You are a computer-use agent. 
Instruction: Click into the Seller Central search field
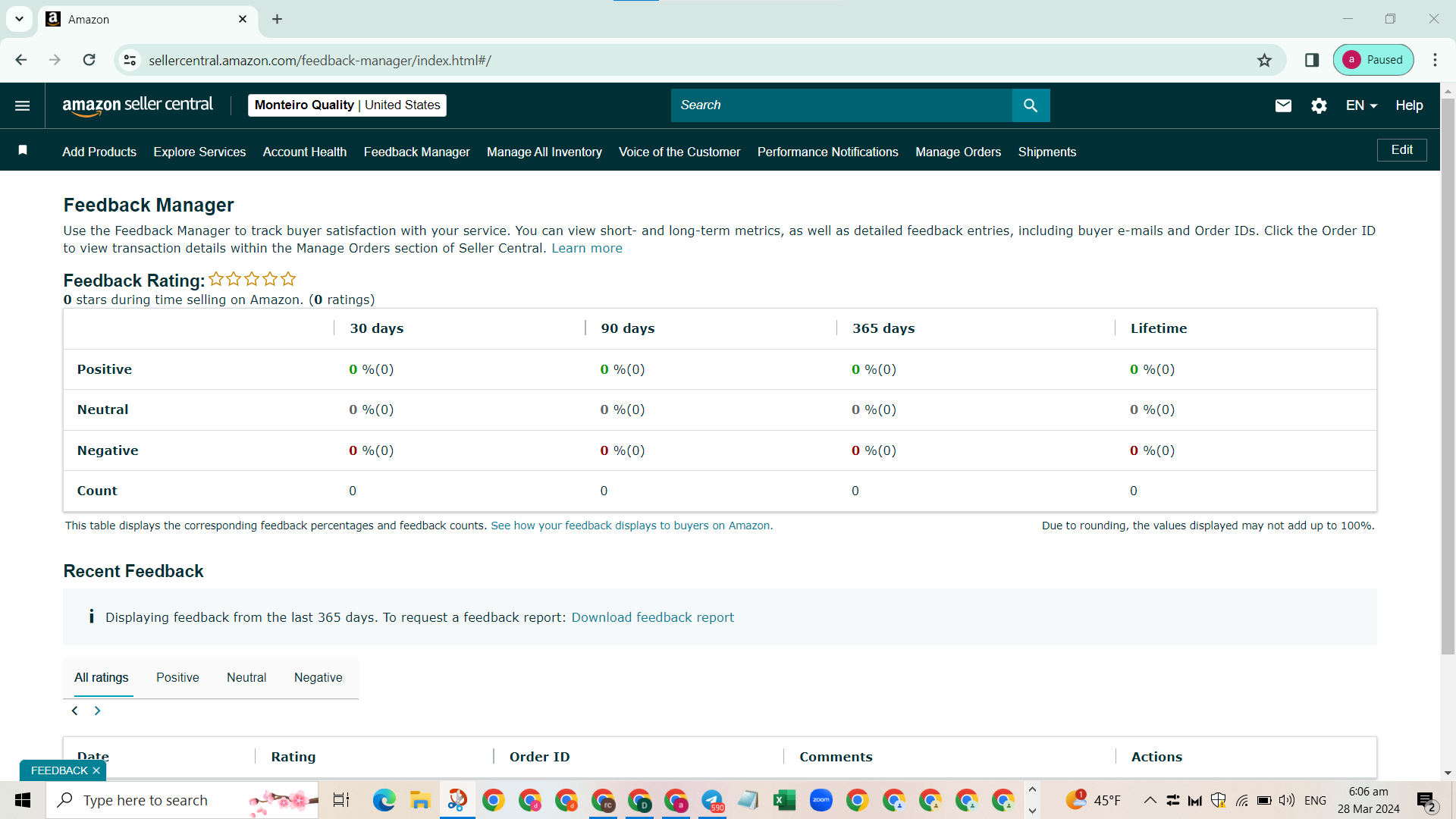[842, 105]
